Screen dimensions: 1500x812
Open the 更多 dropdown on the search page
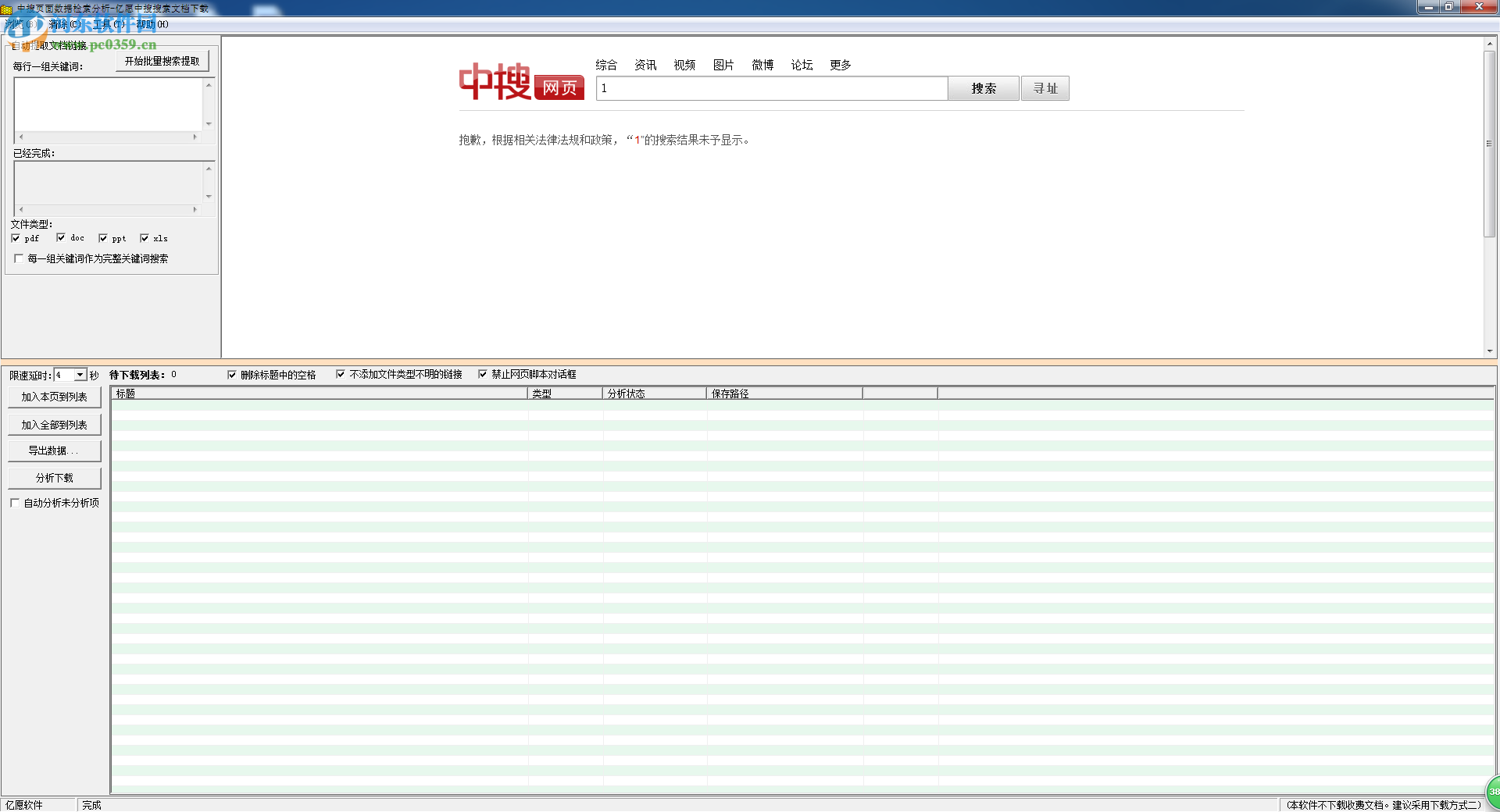pos(839,66)
